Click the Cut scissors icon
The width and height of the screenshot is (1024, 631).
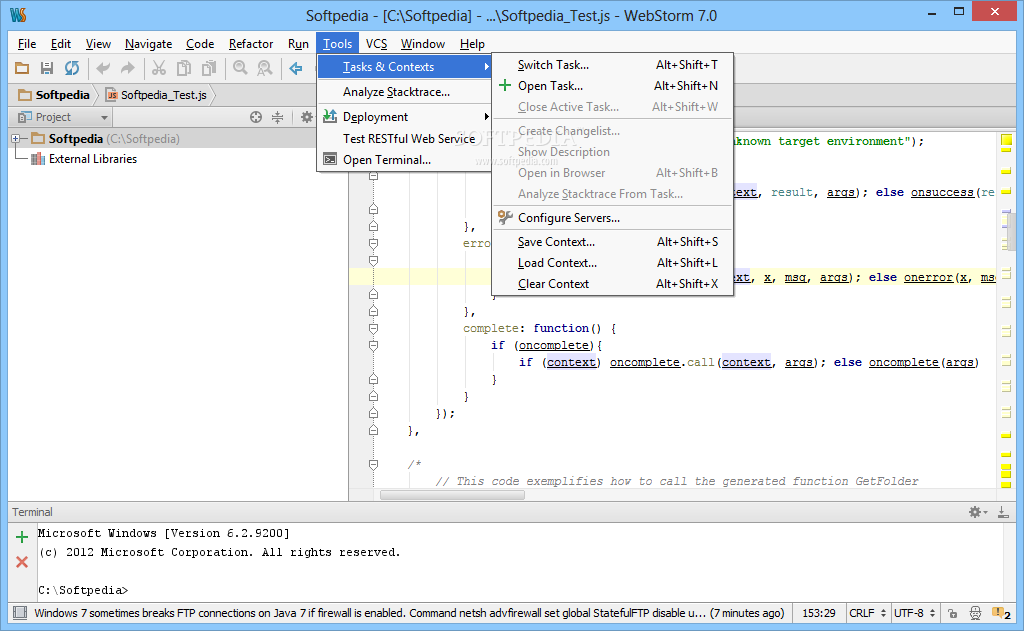[159, 68]
